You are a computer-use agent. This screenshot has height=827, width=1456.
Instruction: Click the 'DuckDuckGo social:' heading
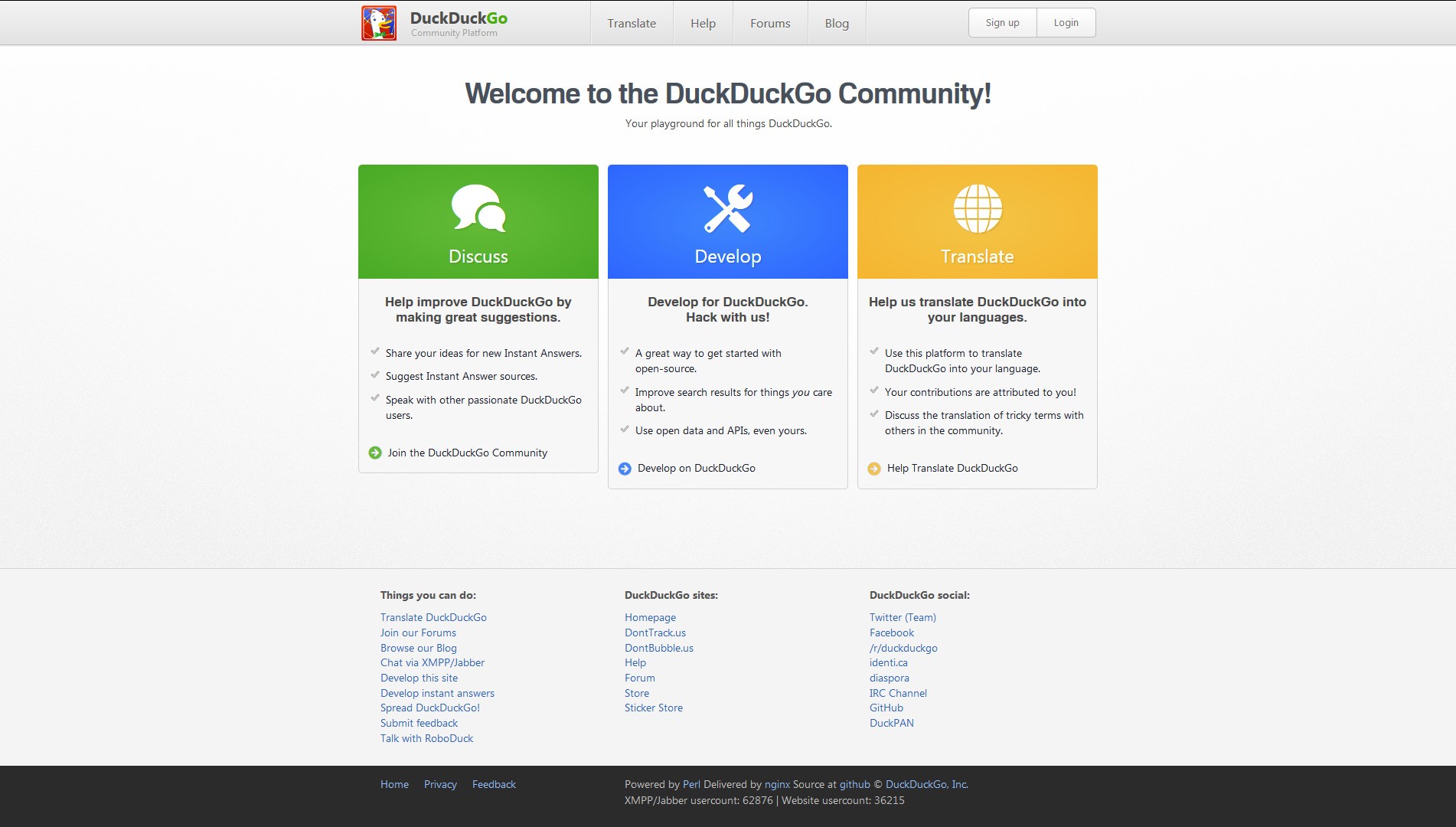(919, 595)
